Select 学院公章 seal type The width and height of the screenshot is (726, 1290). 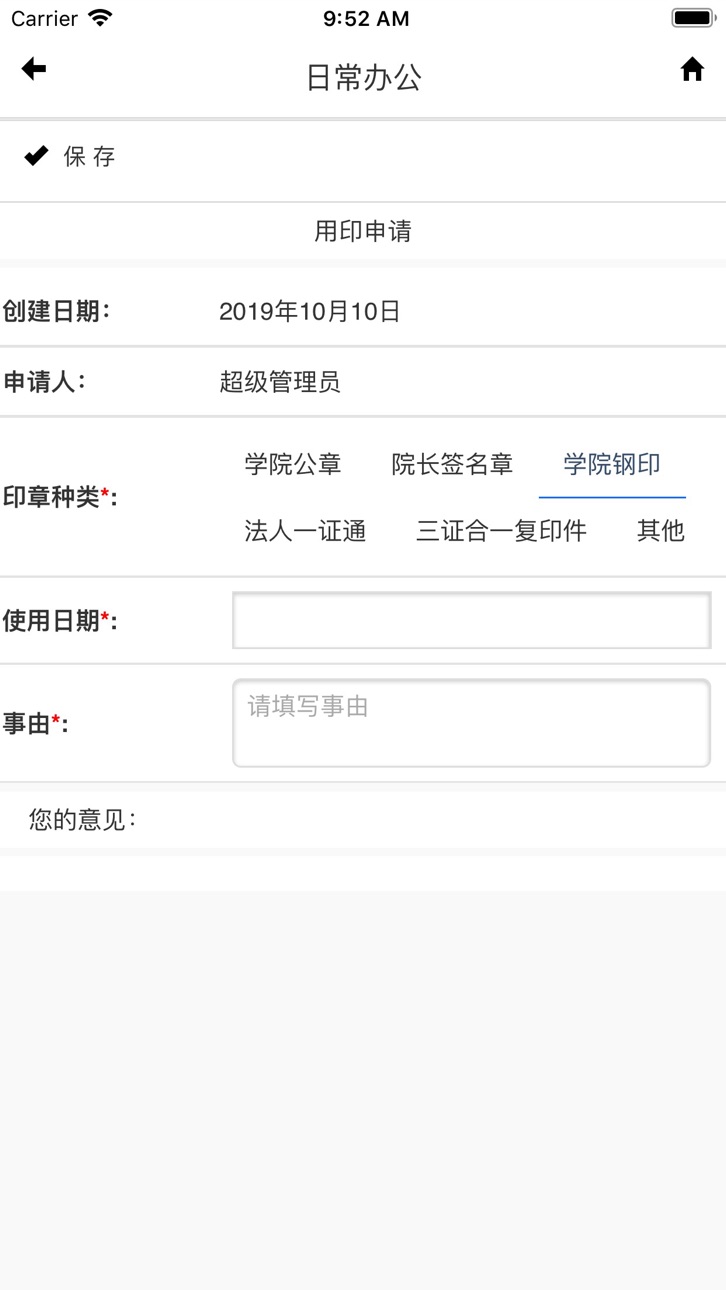[293, 465]
